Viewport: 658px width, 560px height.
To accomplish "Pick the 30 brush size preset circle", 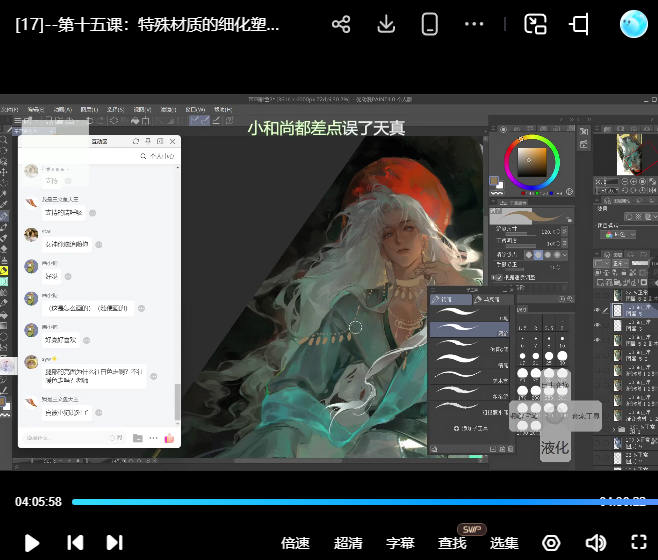I will pos(562,357).
